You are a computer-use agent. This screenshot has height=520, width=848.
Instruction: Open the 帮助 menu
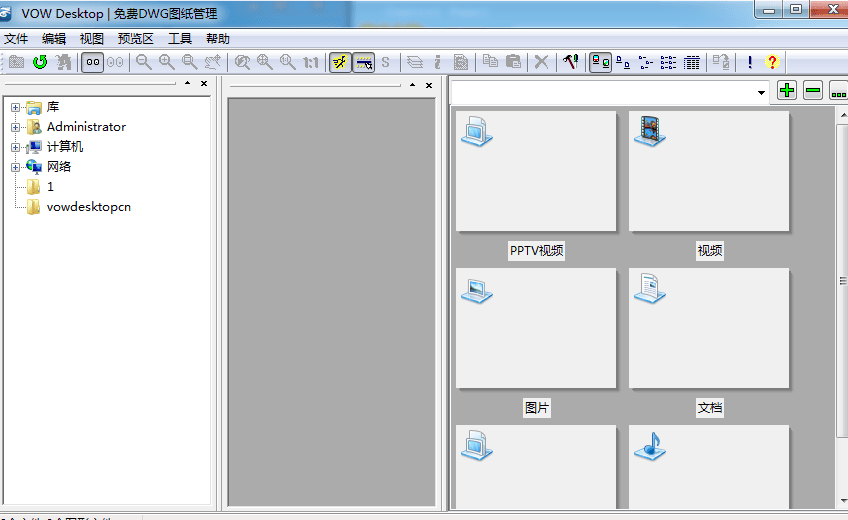coord(218,38)
